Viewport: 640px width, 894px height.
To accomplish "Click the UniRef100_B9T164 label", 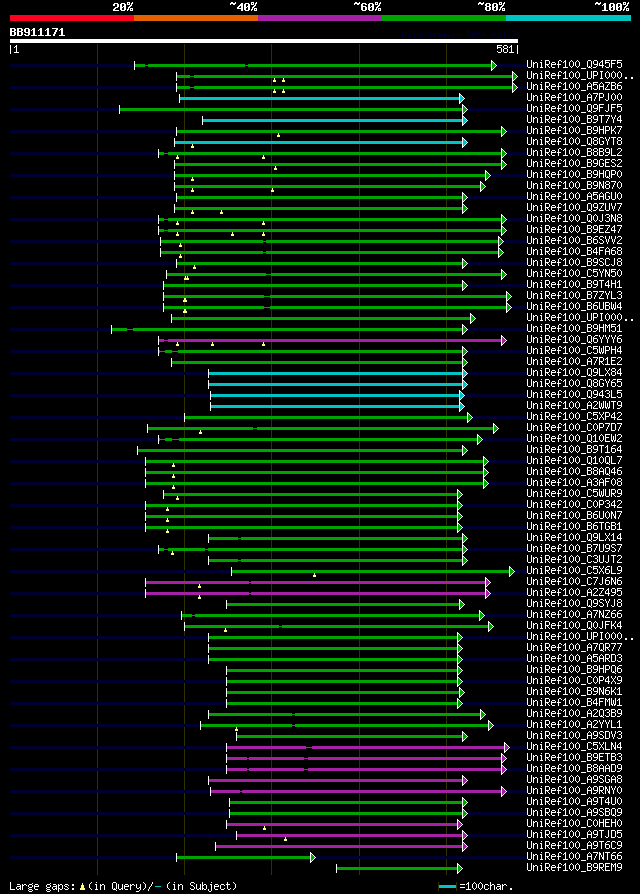I will coord(574,449).
